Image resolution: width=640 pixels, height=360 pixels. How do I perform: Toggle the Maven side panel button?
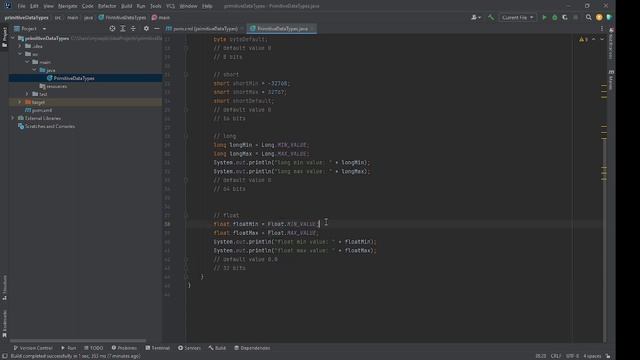611,80
